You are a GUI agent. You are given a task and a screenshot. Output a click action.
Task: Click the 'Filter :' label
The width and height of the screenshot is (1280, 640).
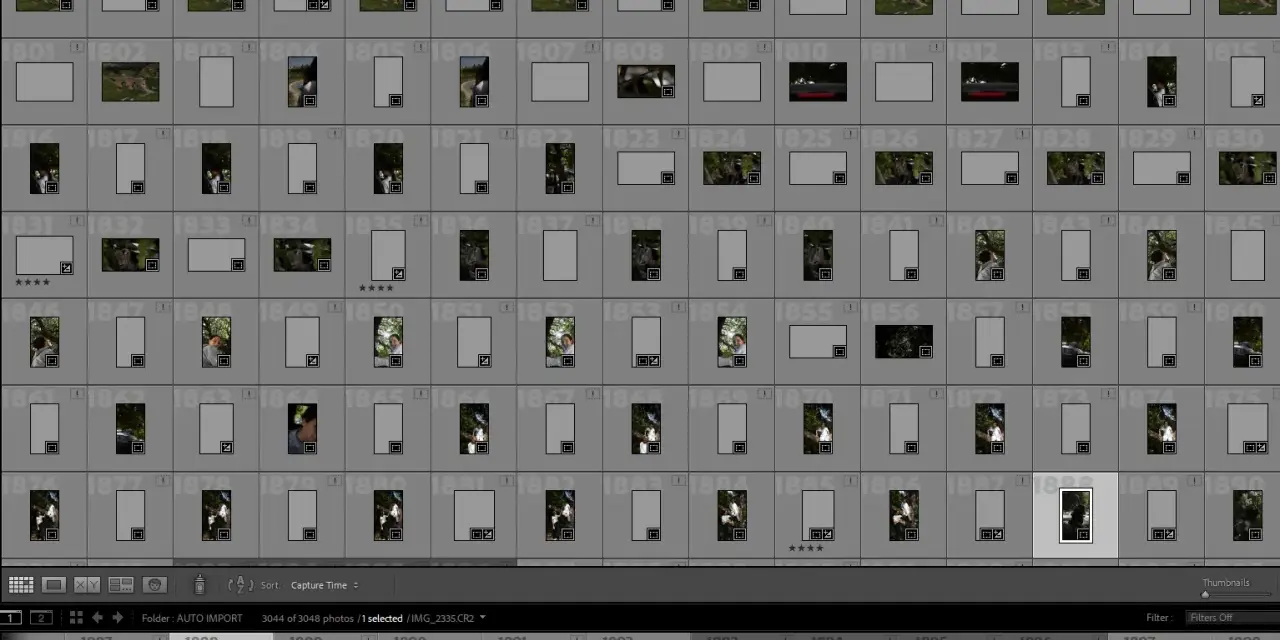pos(1159,618)
